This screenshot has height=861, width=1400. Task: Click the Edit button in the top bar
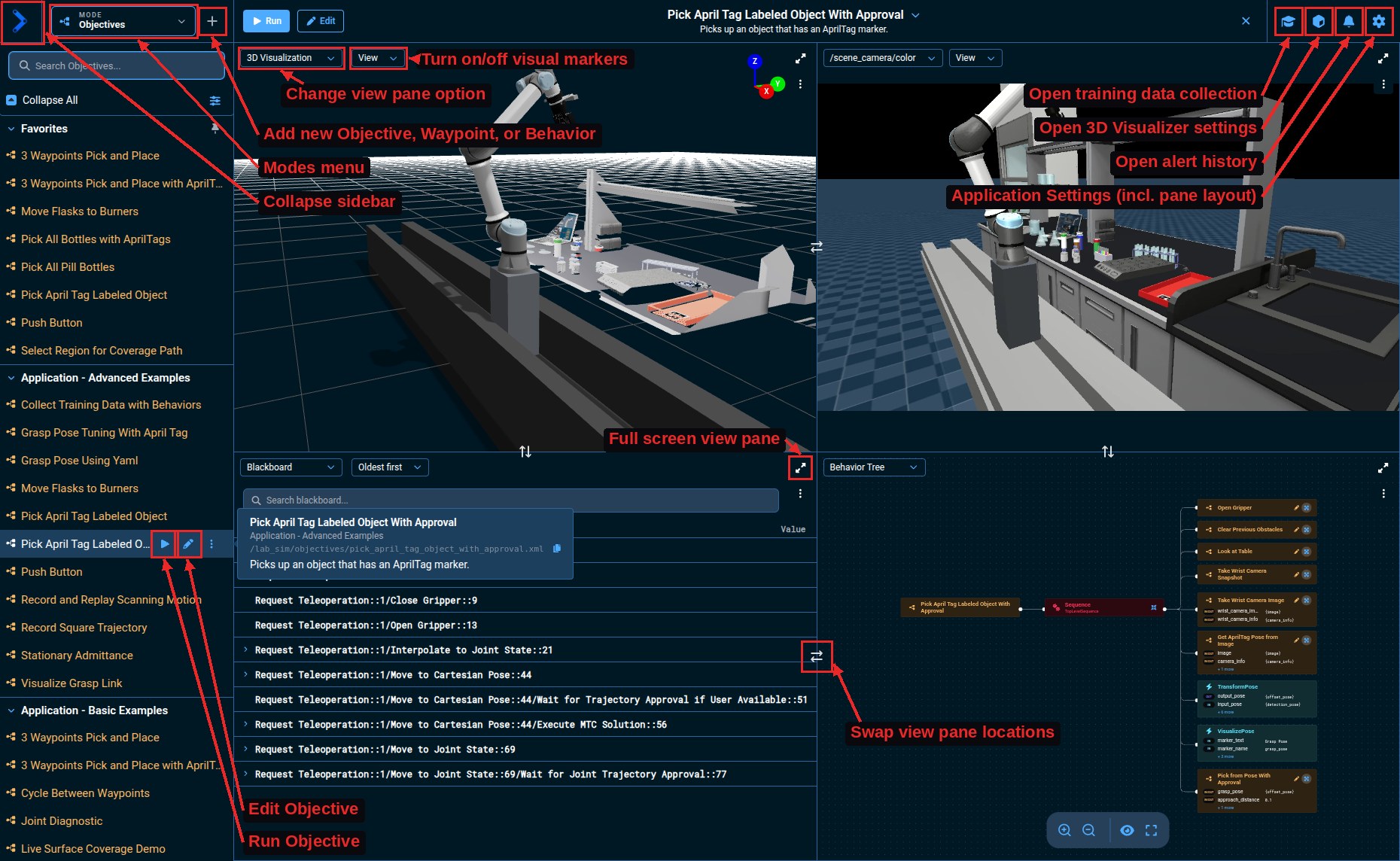click(x=321, y=21)
